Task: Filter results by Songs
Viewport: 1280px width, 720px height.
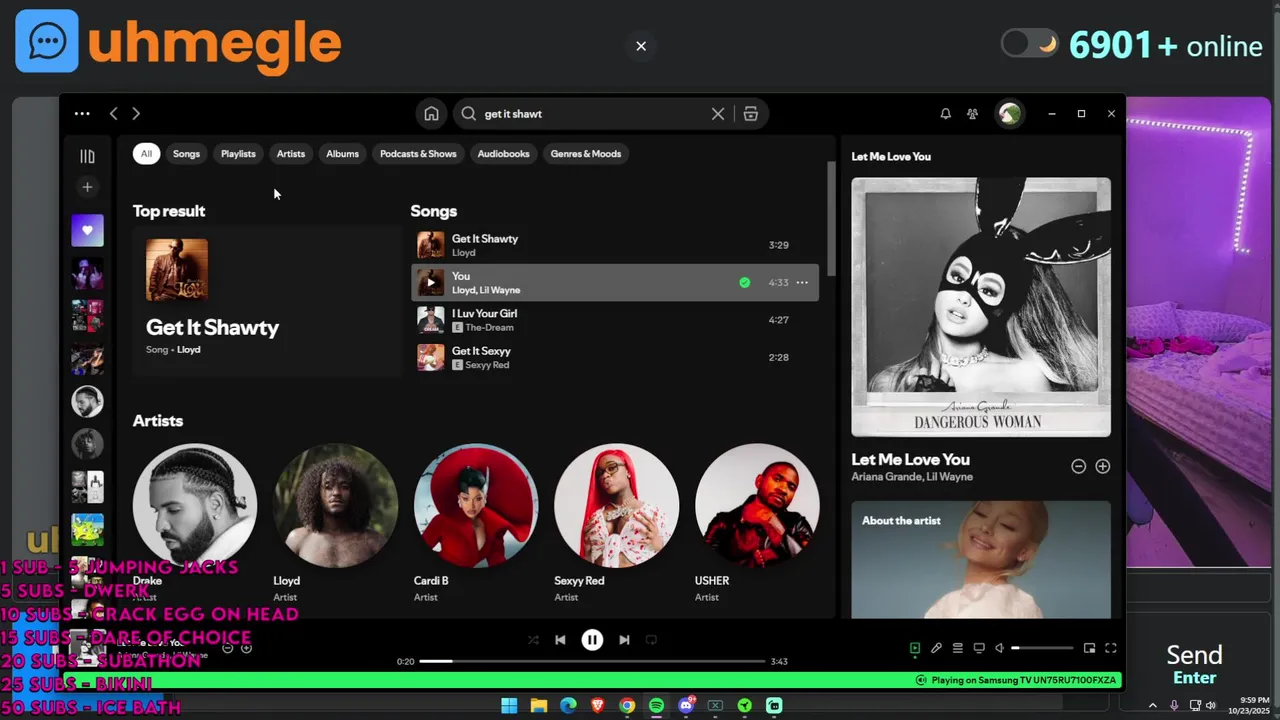Action: click(x=186, y=154)
